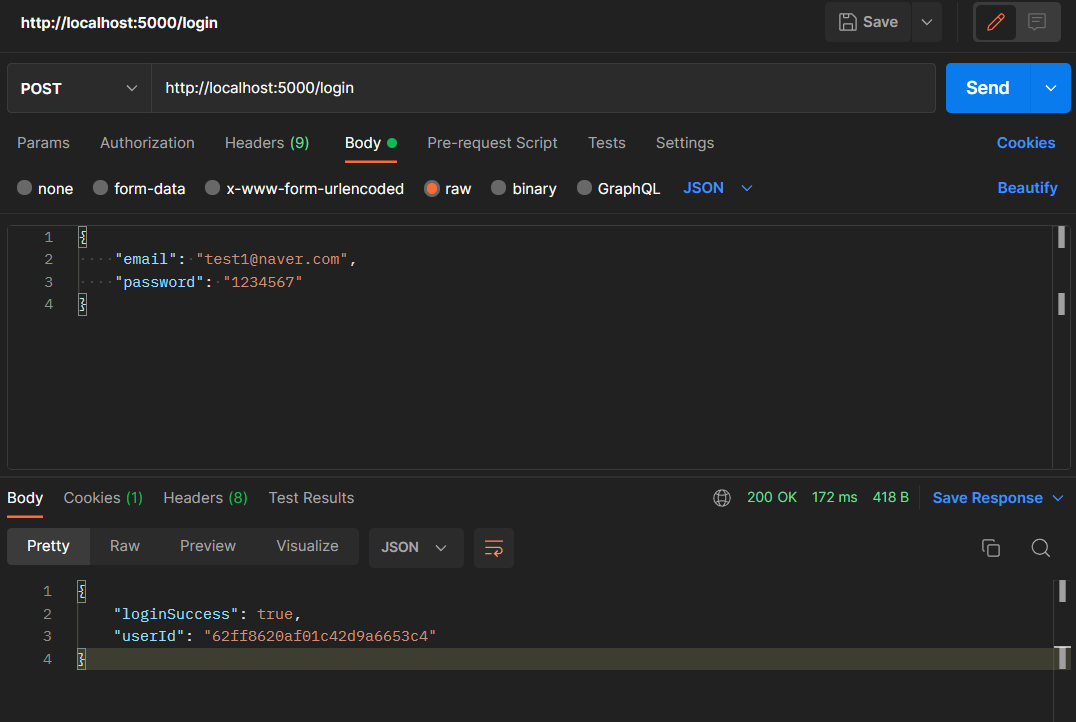The image size is (1076, 722).
Task: Click Save Response
Action: click(x=987, y=498)
